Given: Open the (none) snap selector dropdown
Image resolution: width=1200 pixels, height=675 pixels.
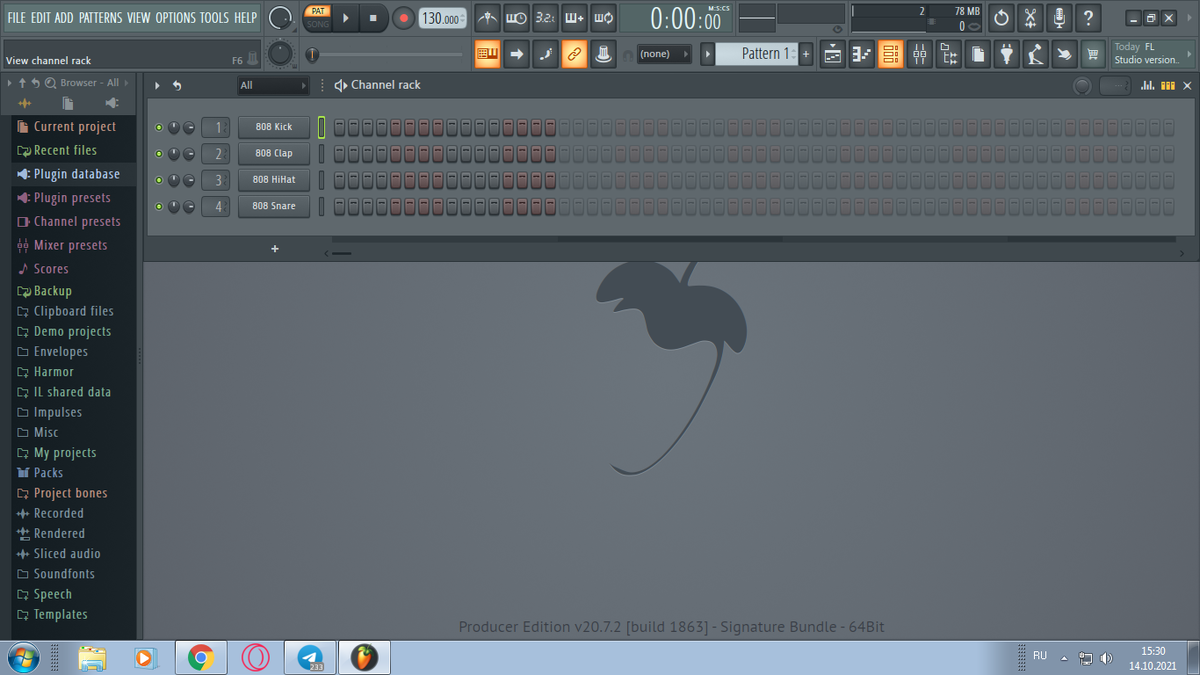Looking at the screenshot, I should click(x=664, y=54).
